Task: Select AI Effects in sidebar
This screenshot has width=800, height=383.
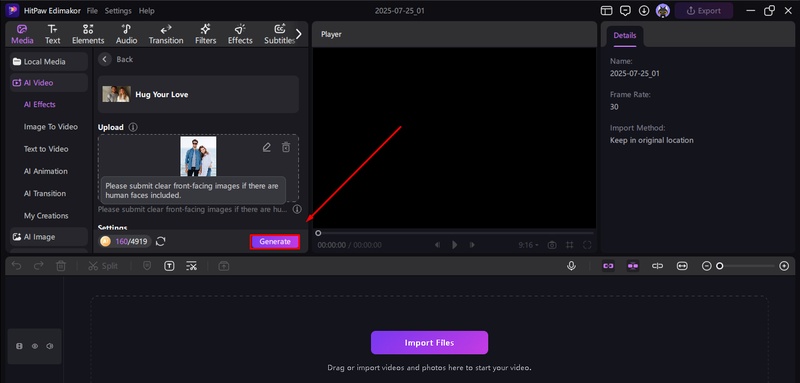Action: click(x=40, y=105)
